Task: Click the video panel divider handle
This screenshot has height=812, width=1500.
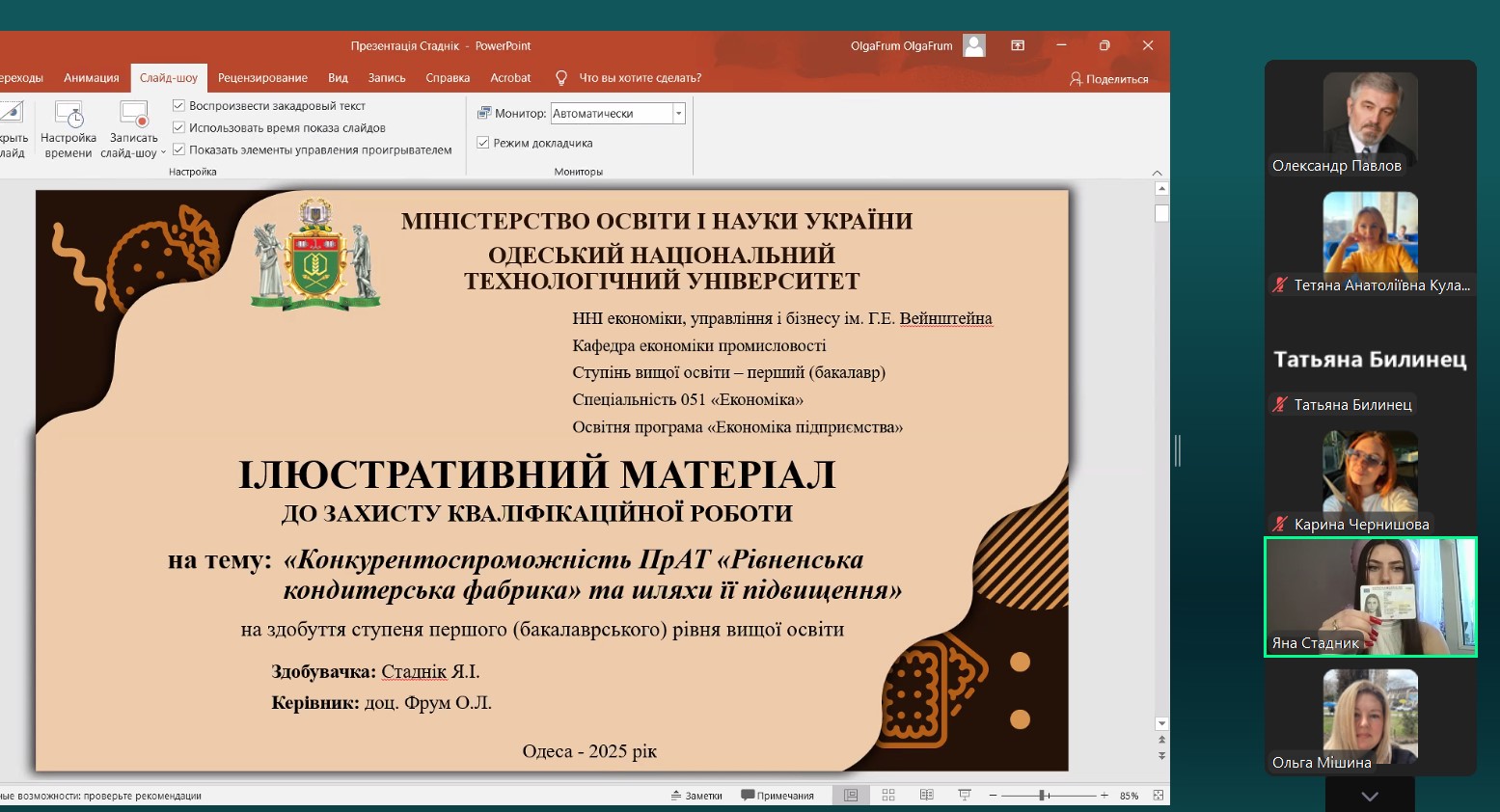Action: click(x=1178, y=450)
